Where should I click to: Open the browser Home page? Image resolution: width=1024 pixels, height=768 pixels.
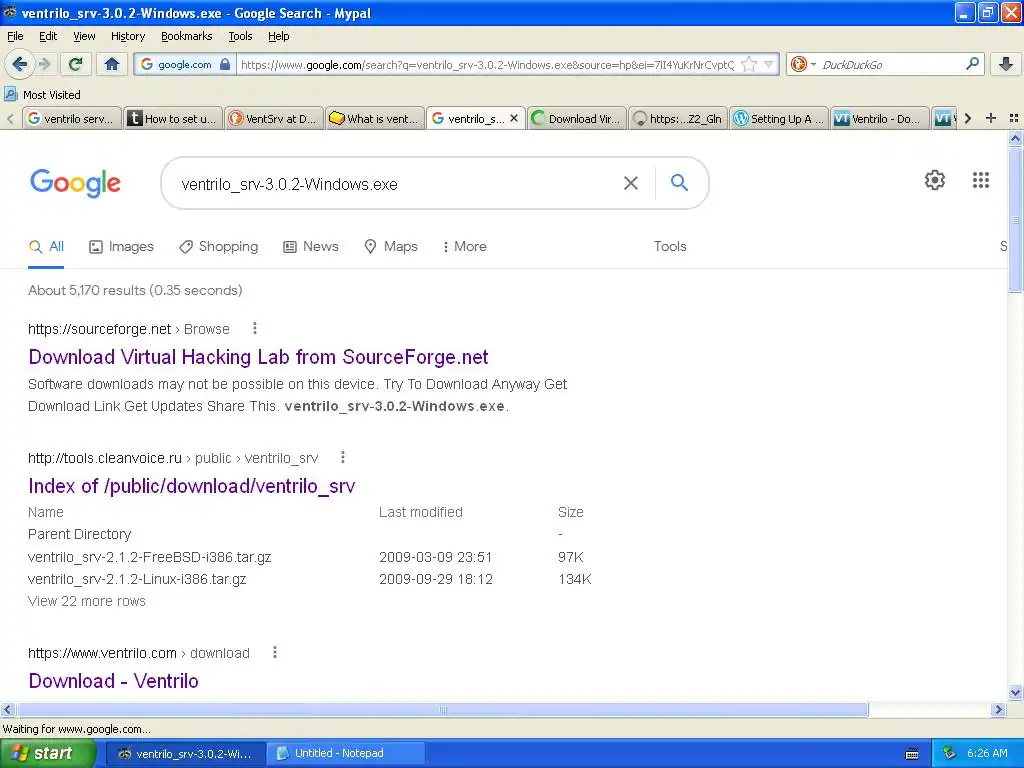(112, 64)
